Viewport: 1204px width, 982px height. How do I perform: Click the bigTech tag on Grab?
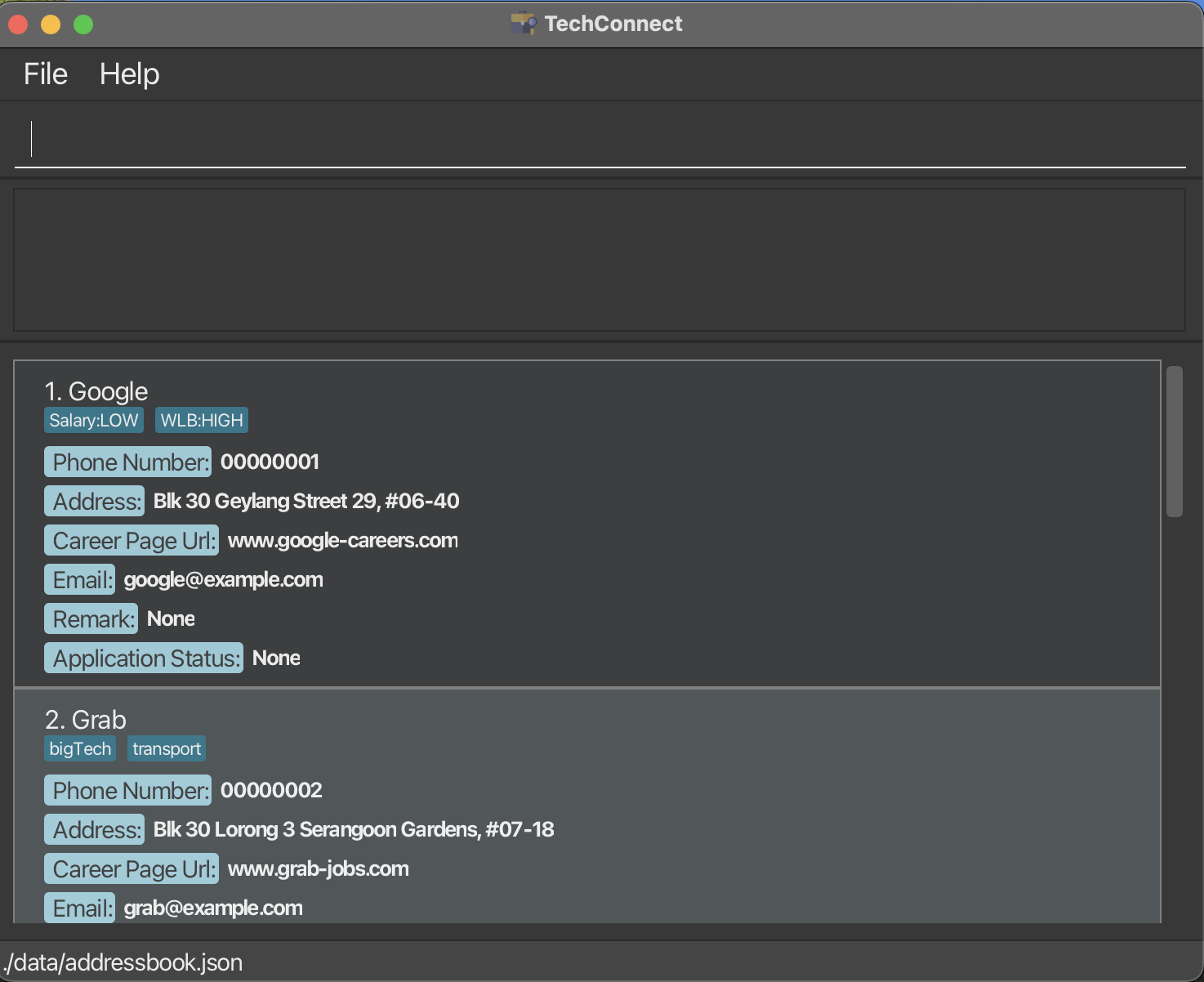80,748
